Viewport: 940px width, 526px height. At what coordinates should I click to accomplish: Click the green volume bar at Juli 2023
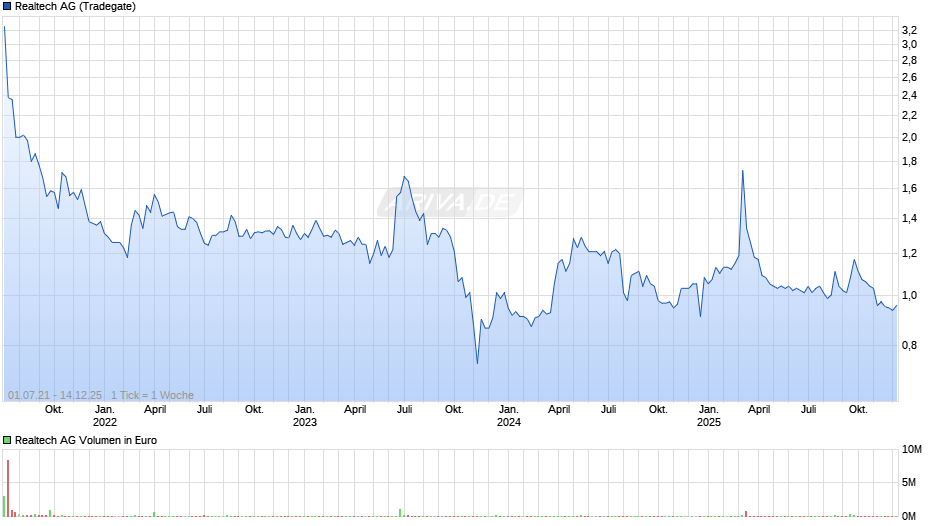click(400, 513)
